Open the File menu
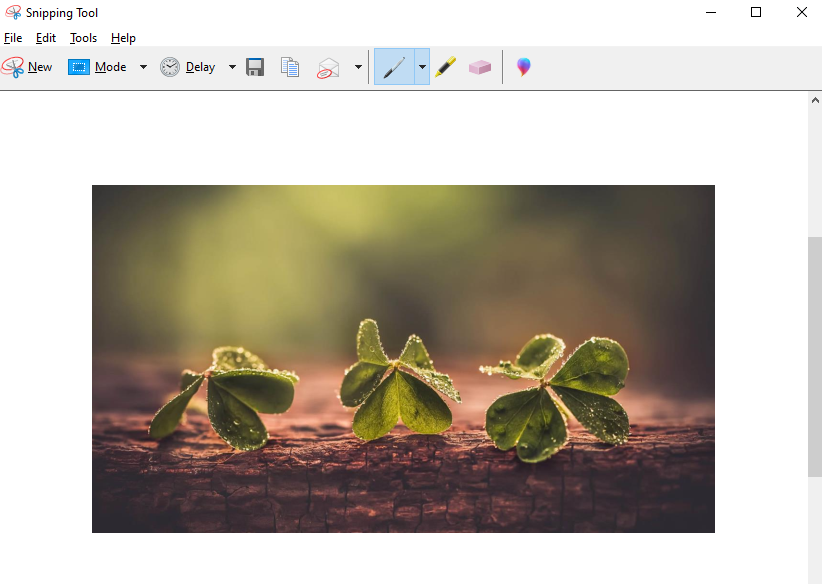The image size is (822, 584). click(13, 38)
